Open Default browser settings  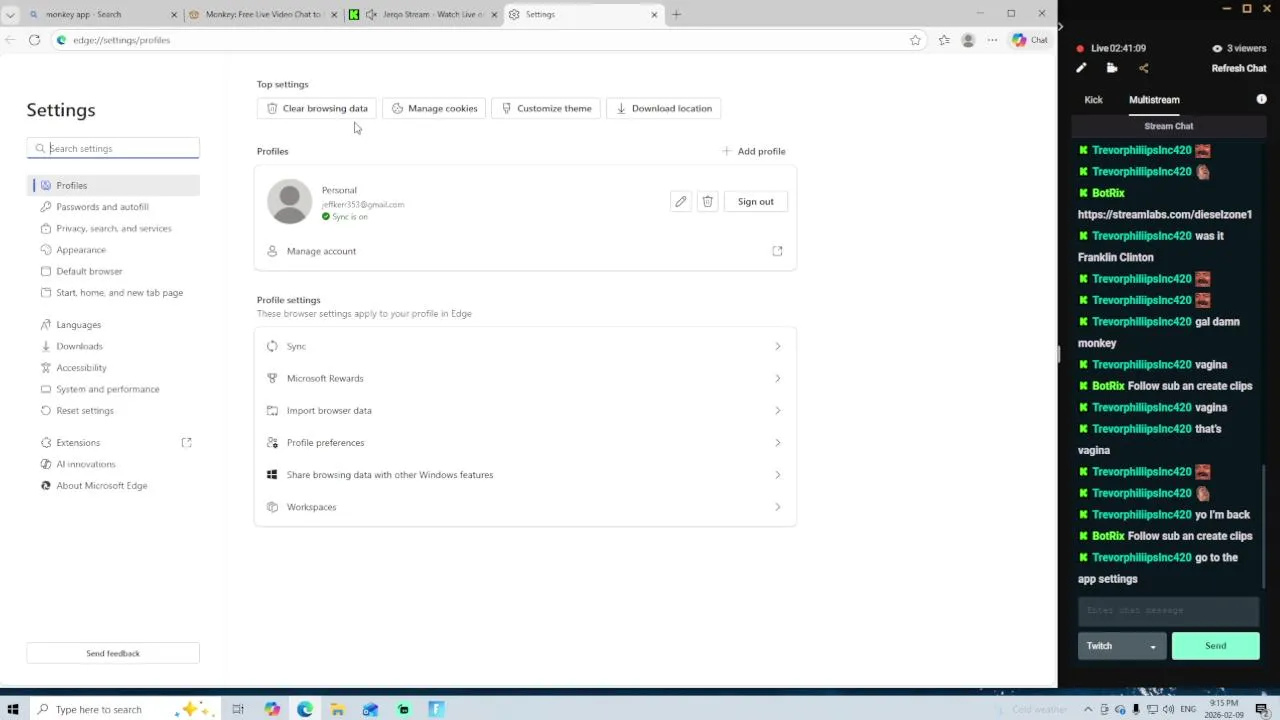(x=113, y=271)
